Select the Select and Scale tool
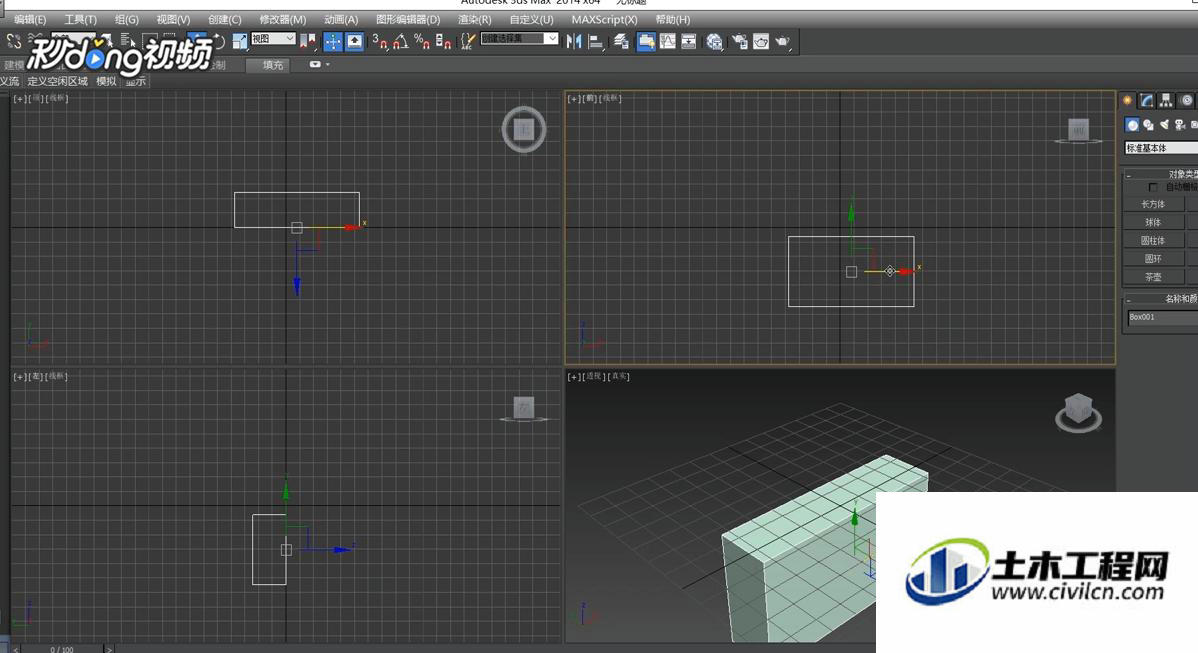This screenshot has width=1198, height=653. [239, 41]
